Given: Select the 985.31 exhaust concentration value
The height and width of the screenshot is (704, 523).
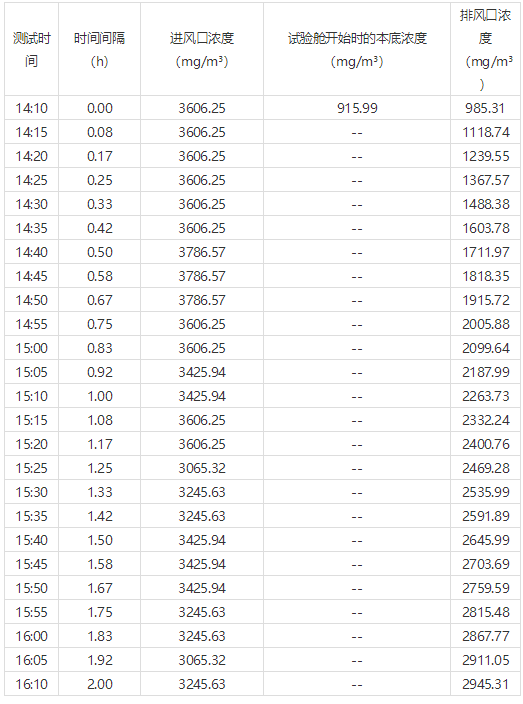Looking at the screenshot, I should click(485, 108).
